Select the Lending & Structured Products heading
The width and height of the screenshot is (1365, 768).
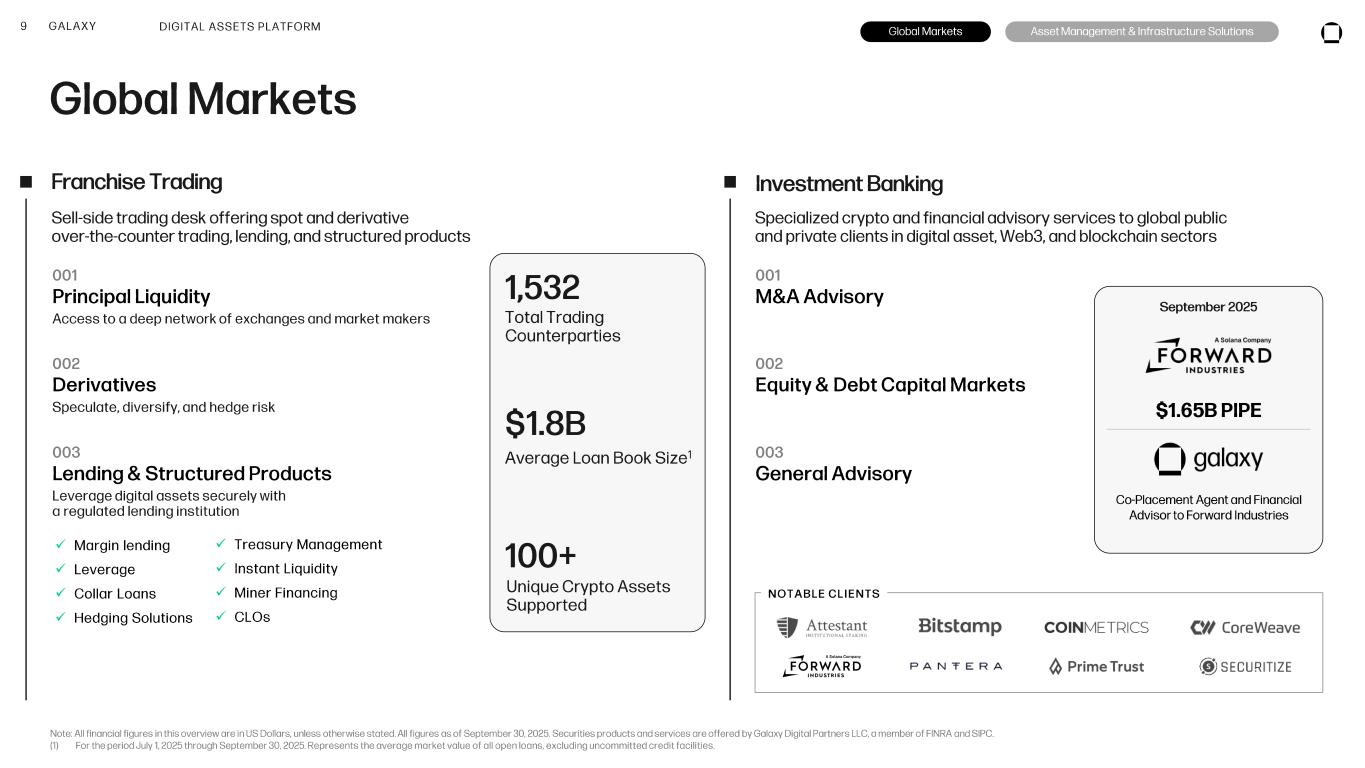pyautogui.click(x=191, y=474)
